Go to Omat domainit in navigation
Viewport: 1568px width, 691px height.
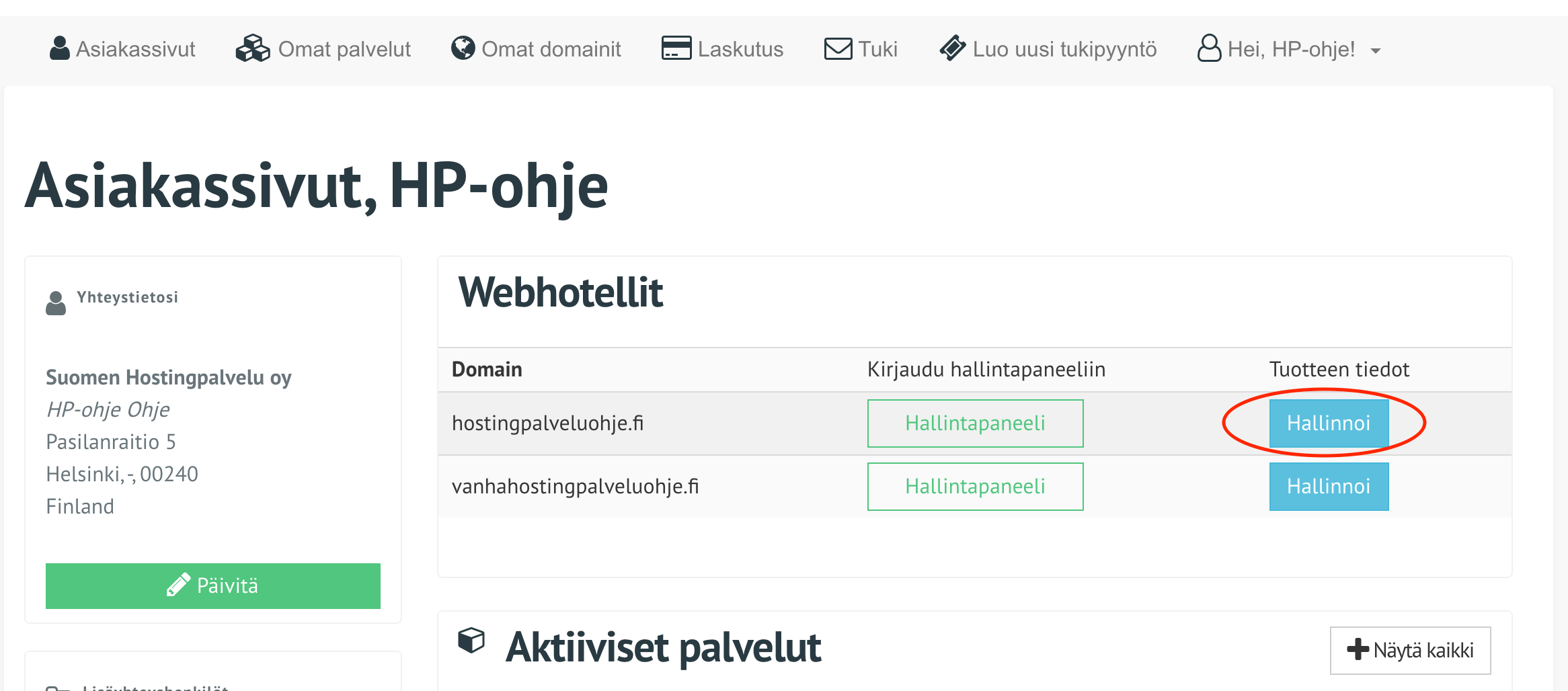(551, 49)
